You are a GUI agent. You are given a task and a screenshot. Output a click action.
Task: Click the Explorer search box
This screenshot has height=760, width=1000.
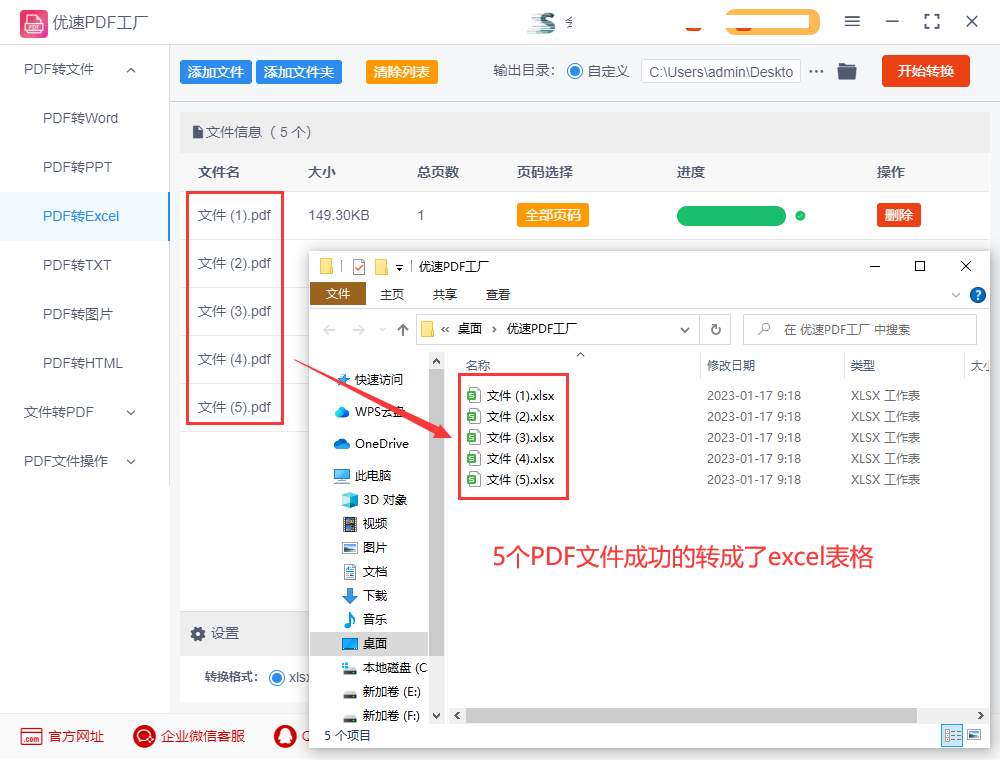[x=860, y=330]
